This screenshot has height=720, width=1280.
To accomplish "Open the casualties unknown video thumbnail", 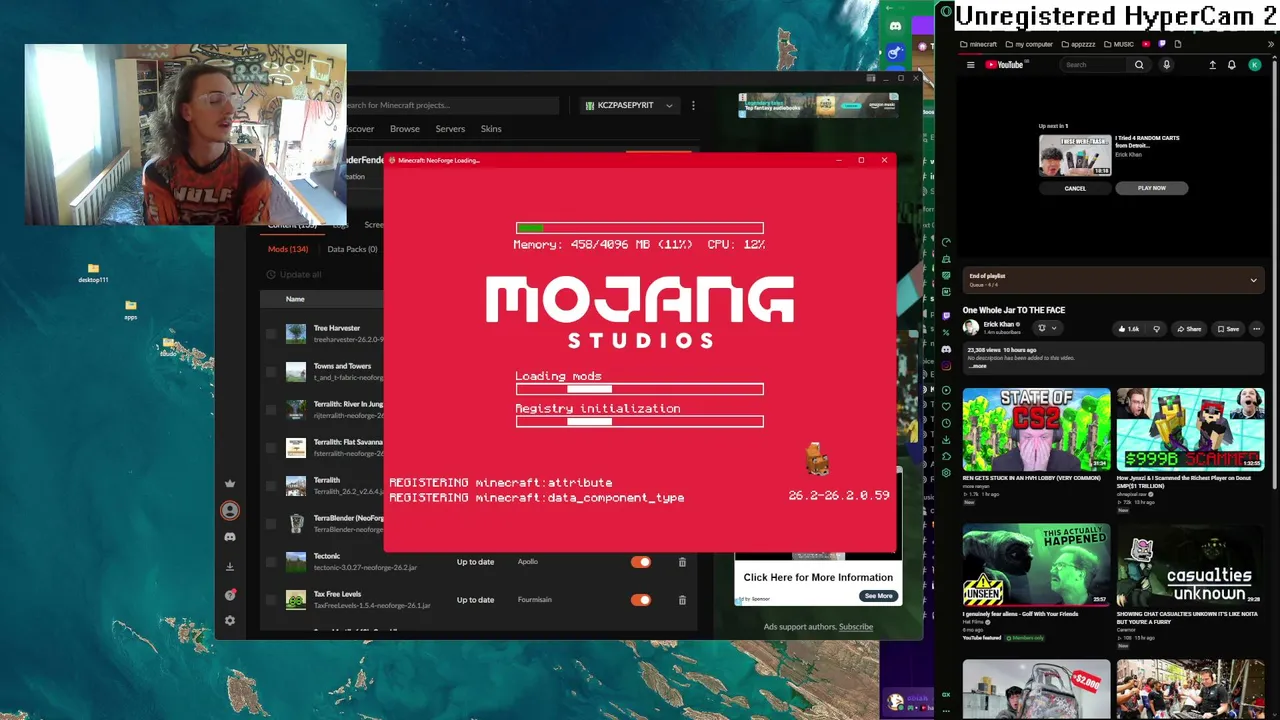I will (x=1190, y=565).
